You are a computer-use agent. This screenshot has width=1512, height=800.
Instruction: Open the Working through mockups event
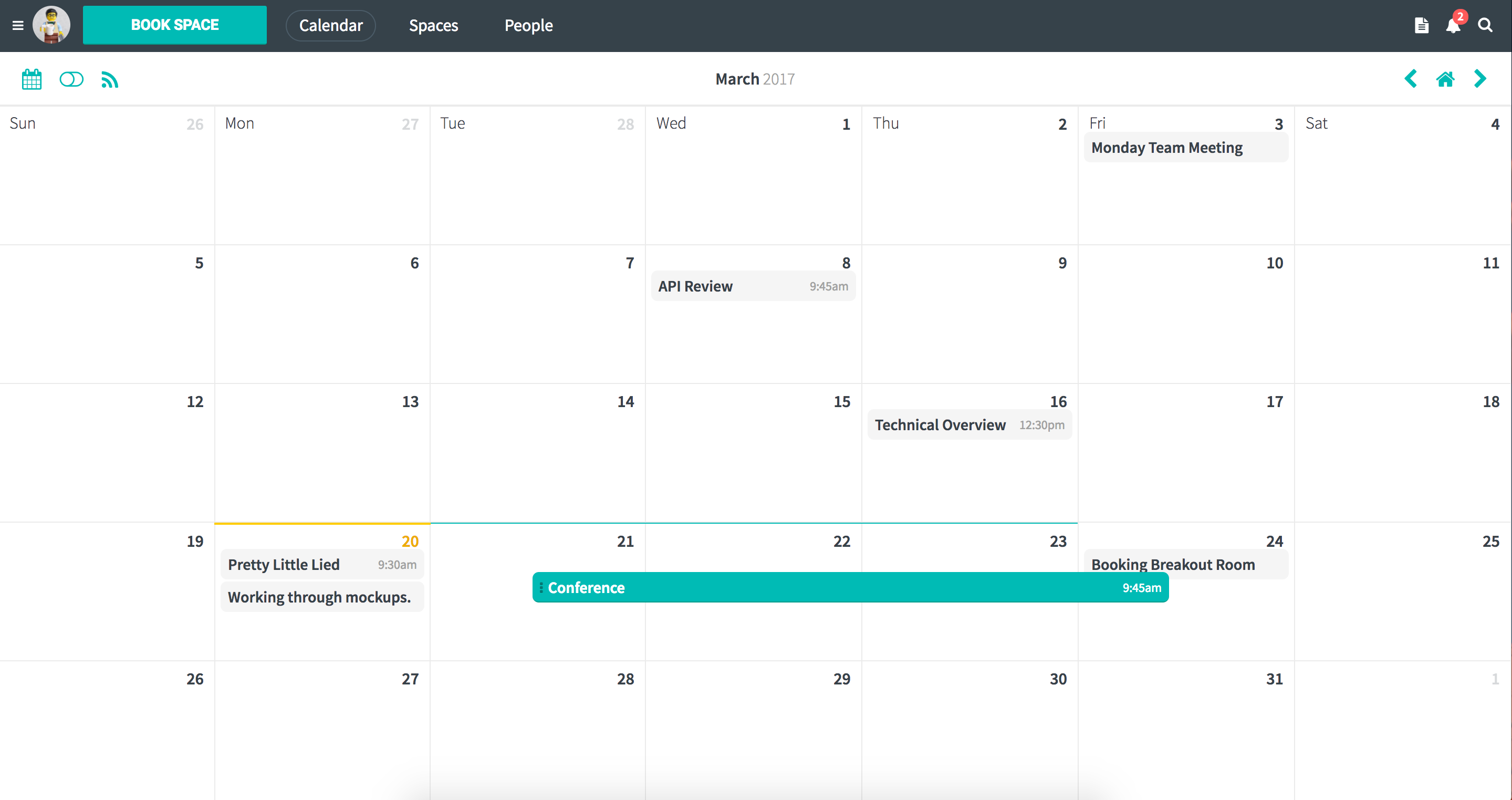(x=322, y=597)
